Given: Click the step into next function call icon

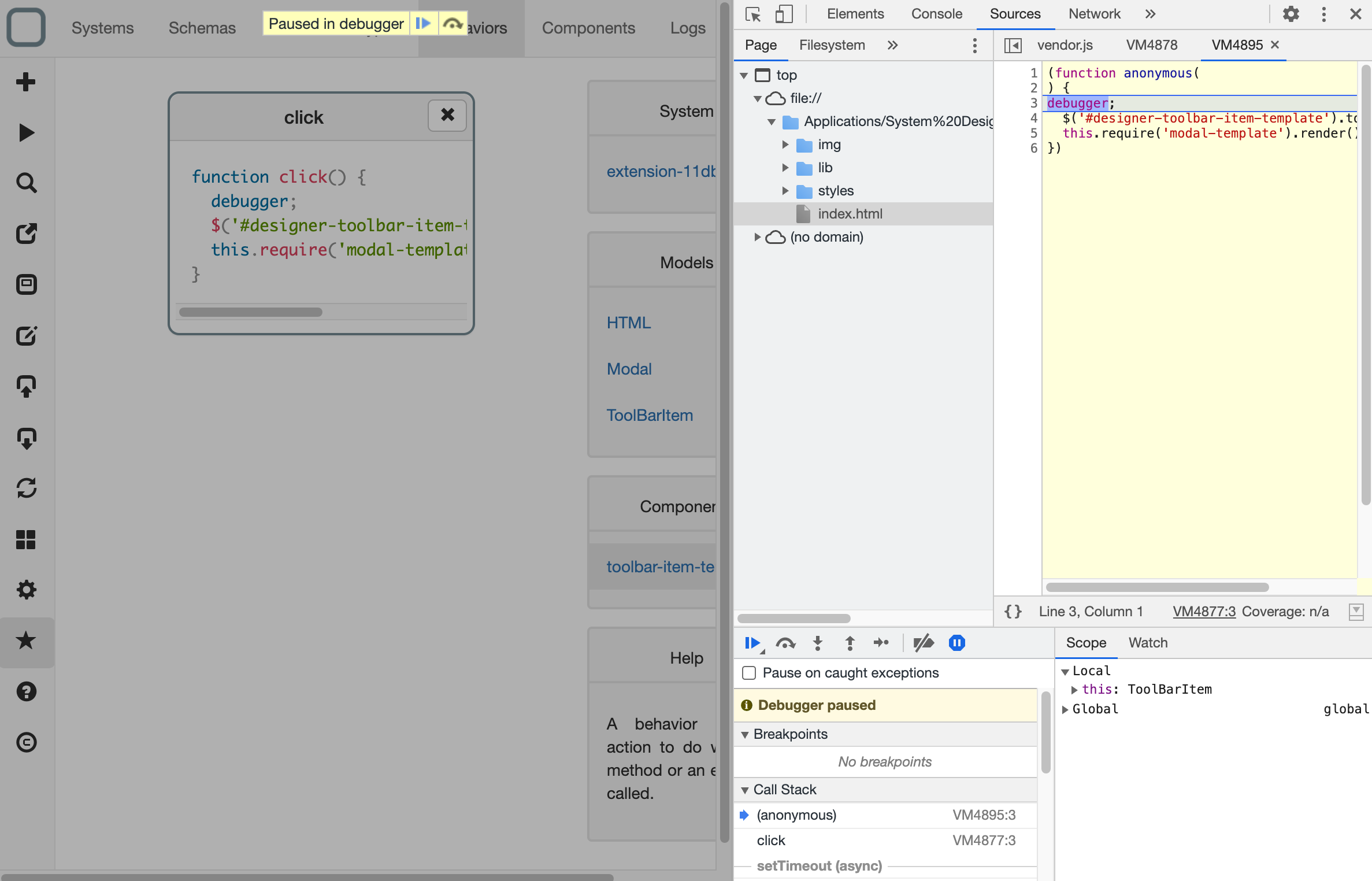Looking at the screenshot, I should point(818,642).
